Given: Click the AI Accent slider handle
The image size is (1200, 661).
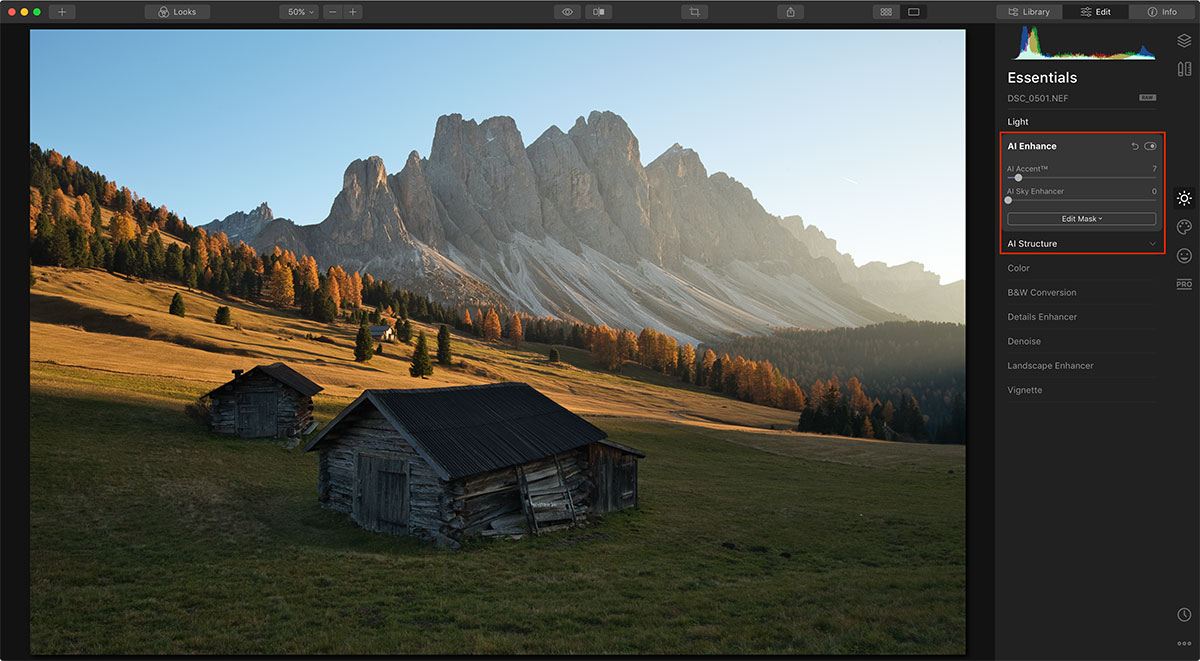Looking at the screenshot, I should (1018, 178).
